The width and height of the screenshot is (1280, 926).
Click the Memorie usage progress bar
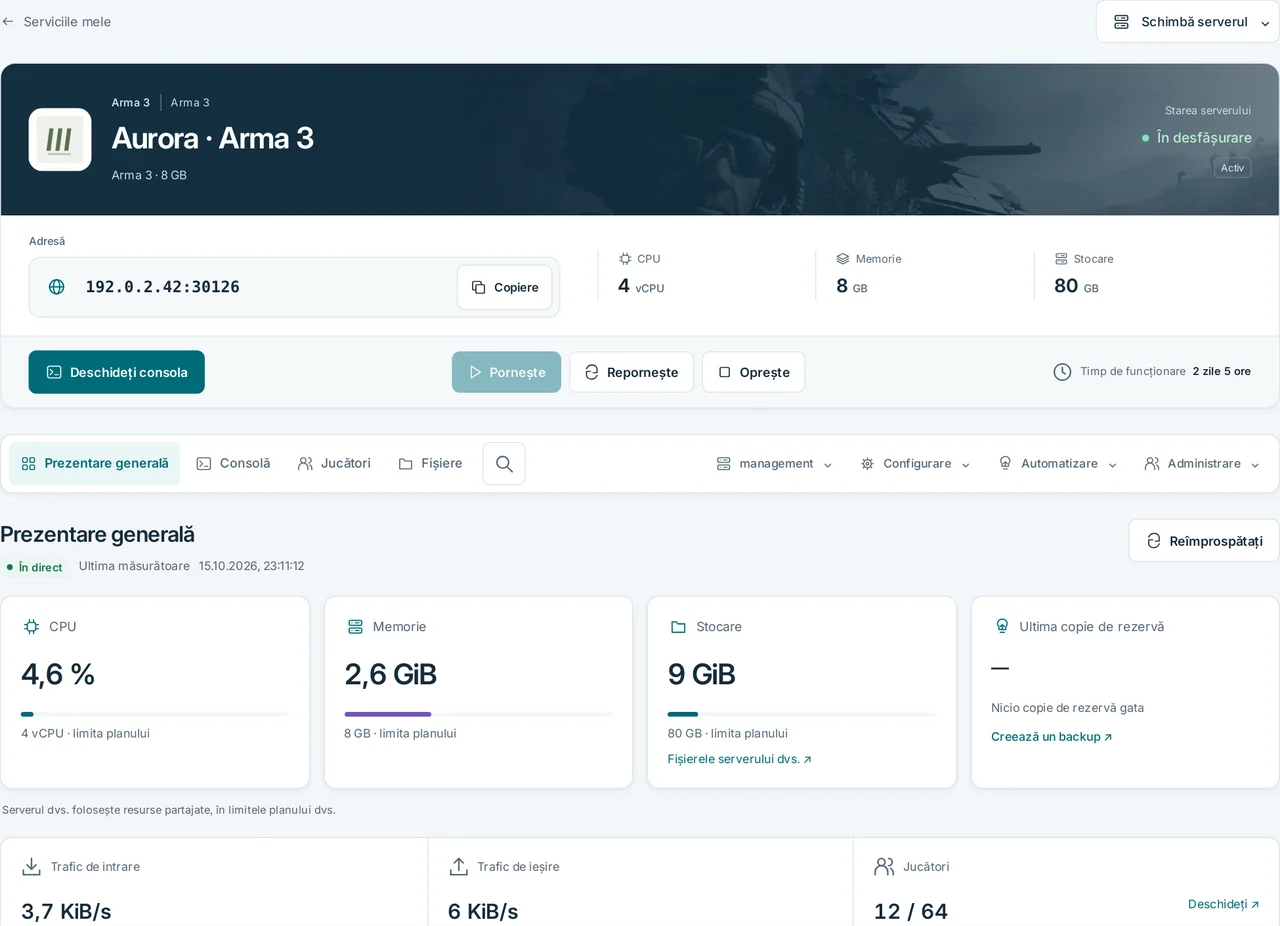point(478,714)
